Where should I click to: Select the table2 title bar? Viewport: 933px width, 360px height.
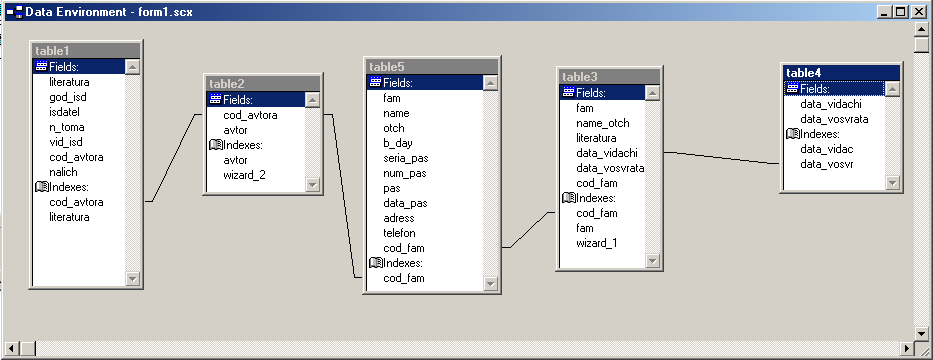(264, 84)
